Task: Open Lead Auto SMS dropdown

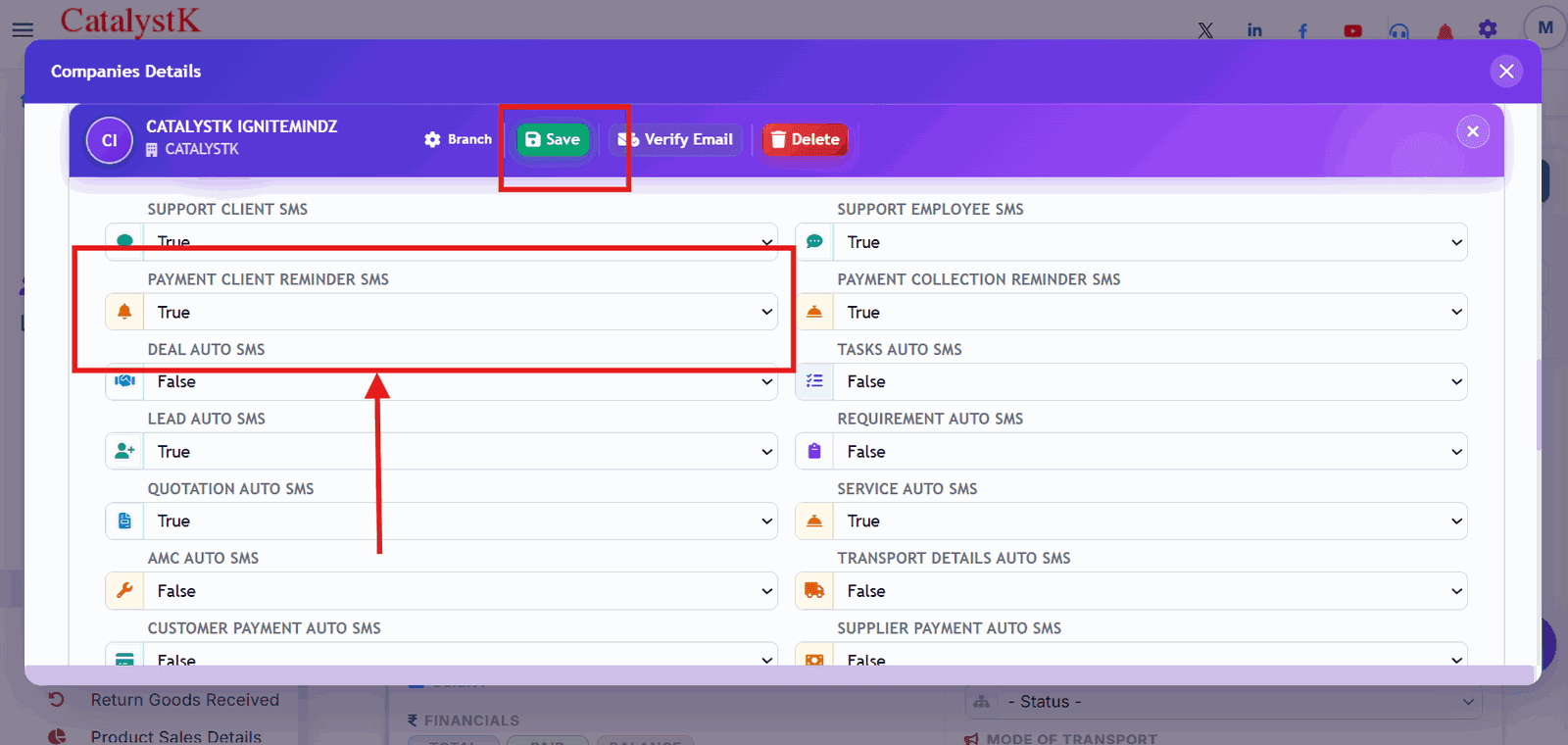Action: (x=461, y=451)
